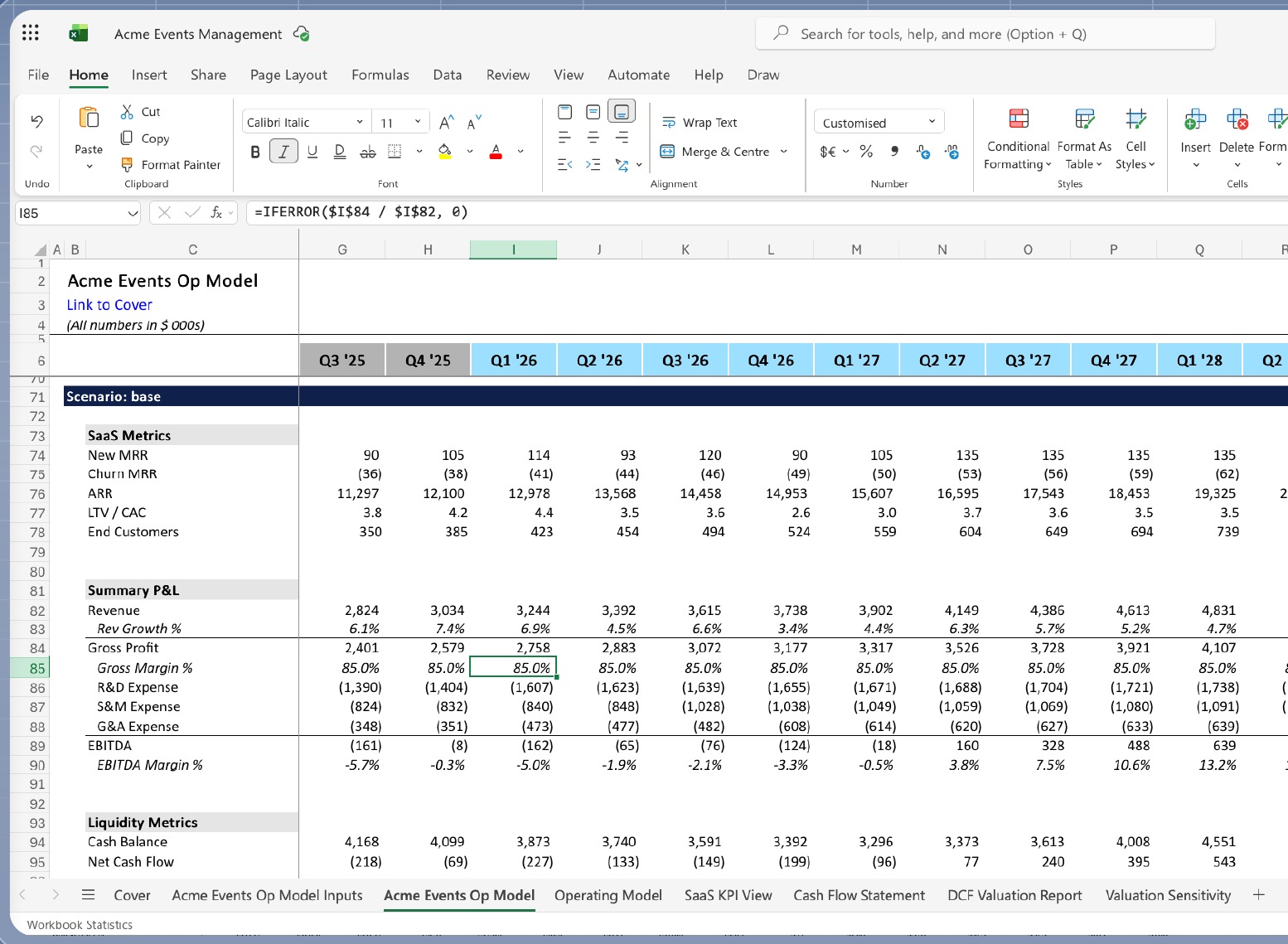Click the percent style icon

coord(866,152)
